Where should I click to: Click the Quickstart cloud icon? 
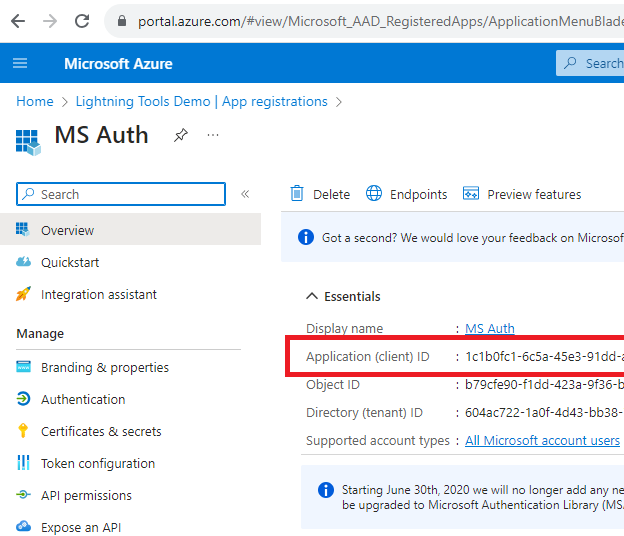pyautogui.click(x=23, y=261)
